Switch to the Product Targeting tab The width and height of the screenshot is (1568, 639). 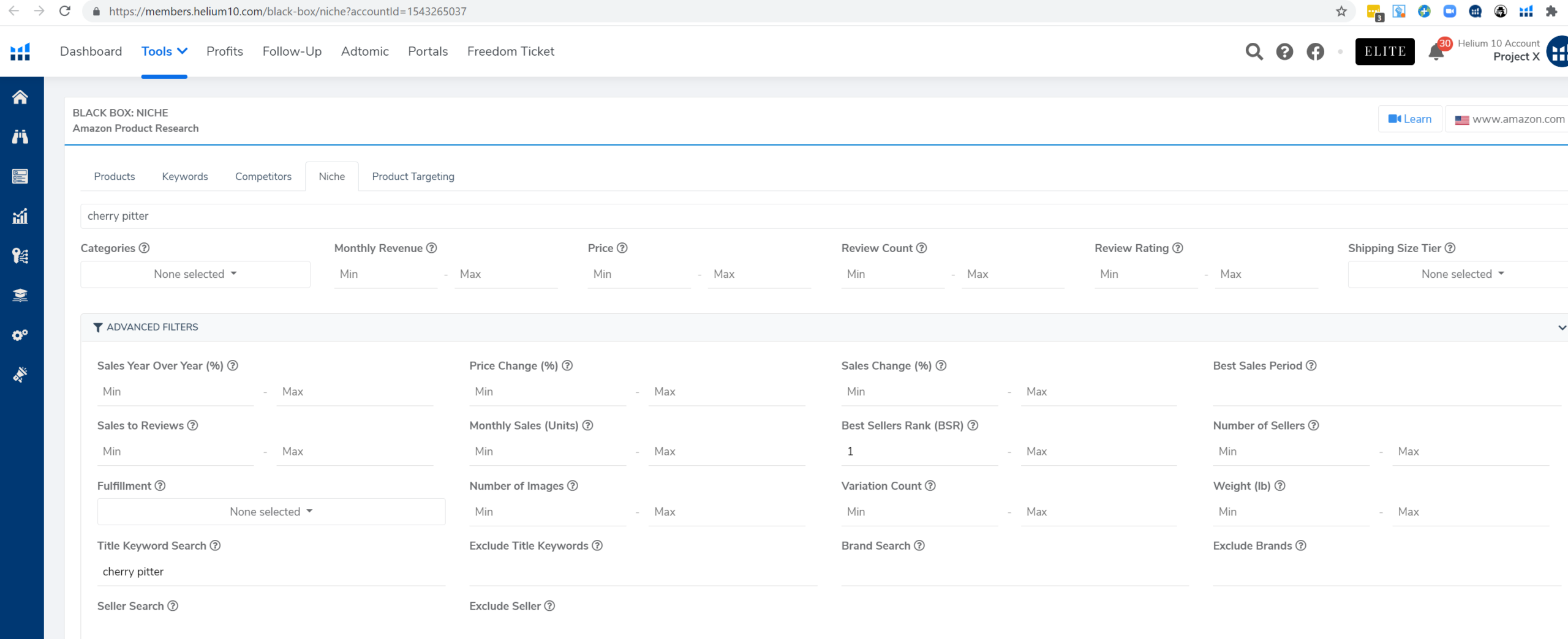413,176
